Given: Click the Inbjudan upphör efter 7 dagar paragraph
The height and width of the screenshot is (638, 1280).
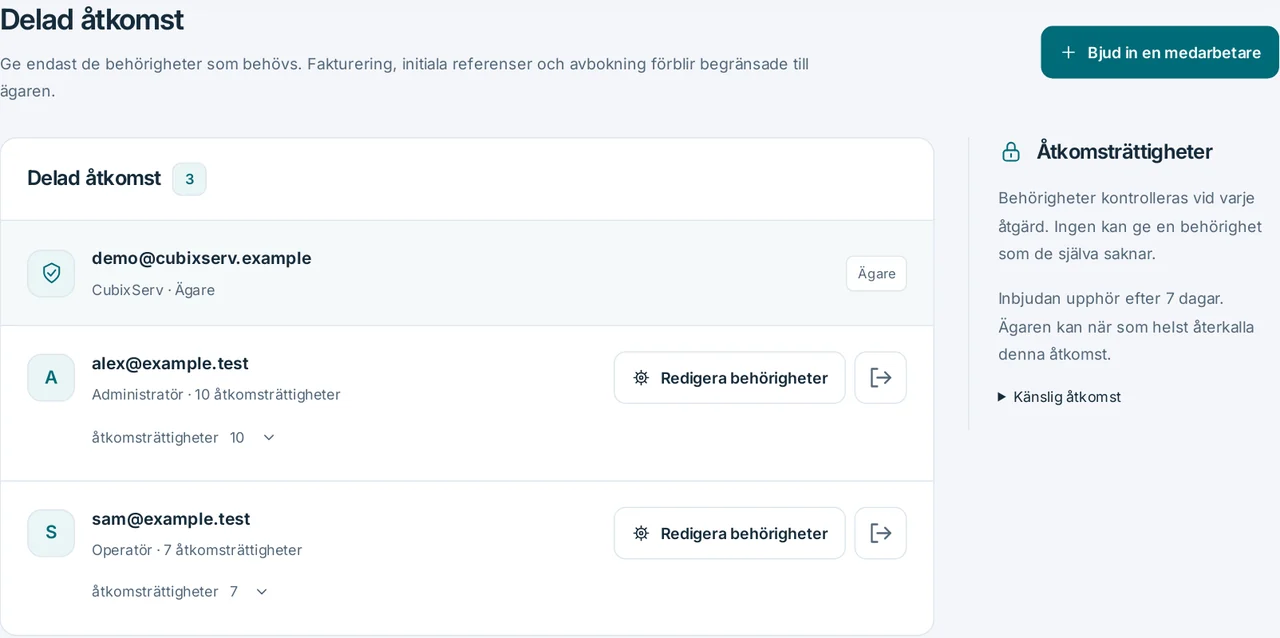Looking at the screenshot, I should click(x=1126, y=326).
